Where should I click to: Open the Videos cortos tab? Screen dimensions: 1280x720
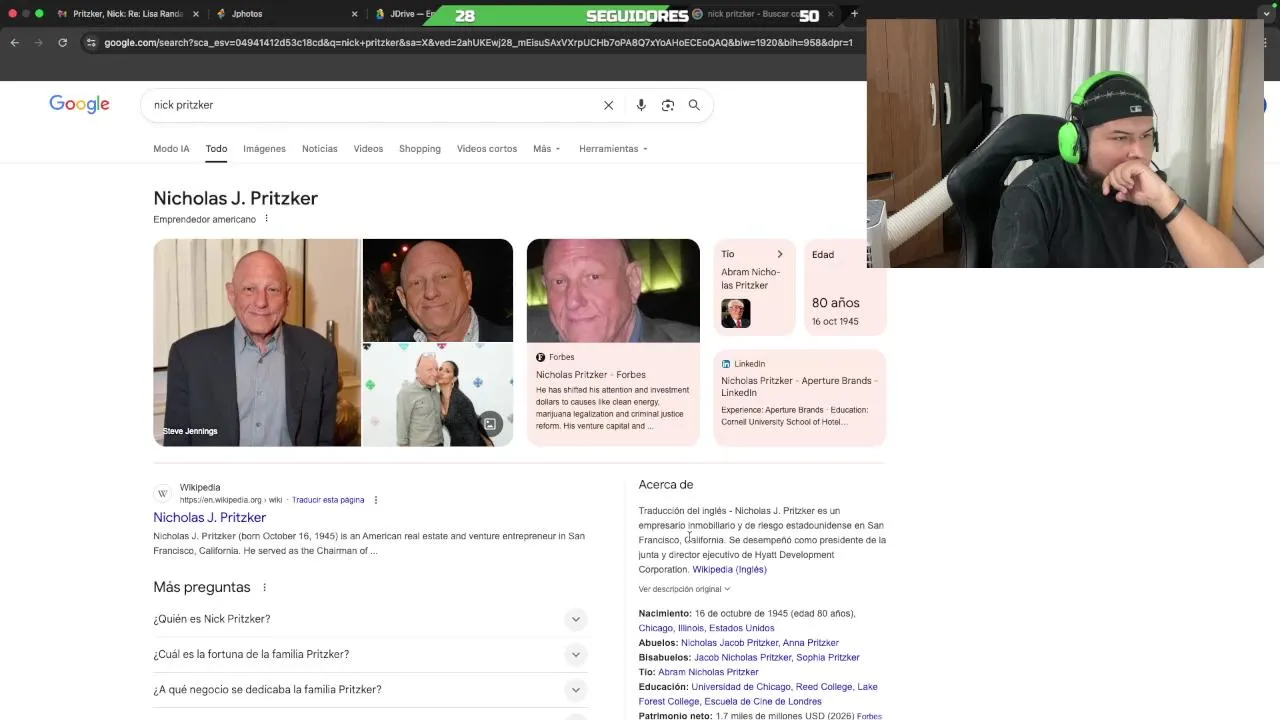pyautogui.click(x=487, y=149)
